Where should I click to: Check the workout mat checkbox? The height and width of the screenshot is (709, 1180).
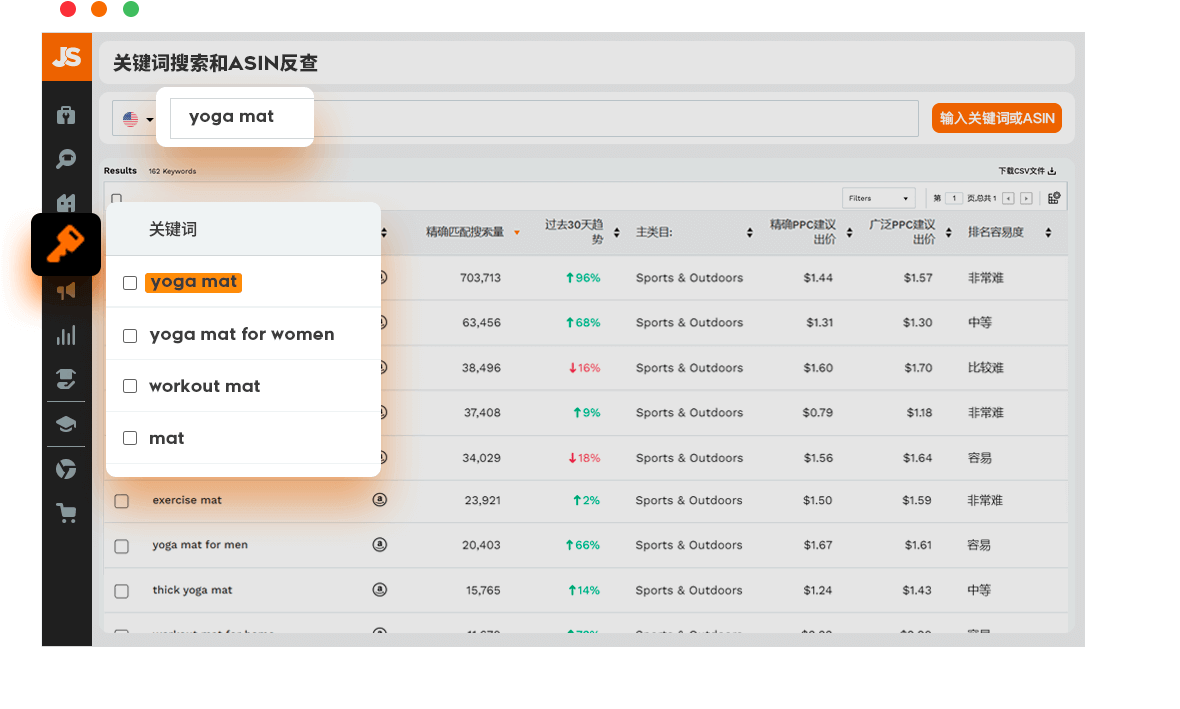tap(130, 386)
